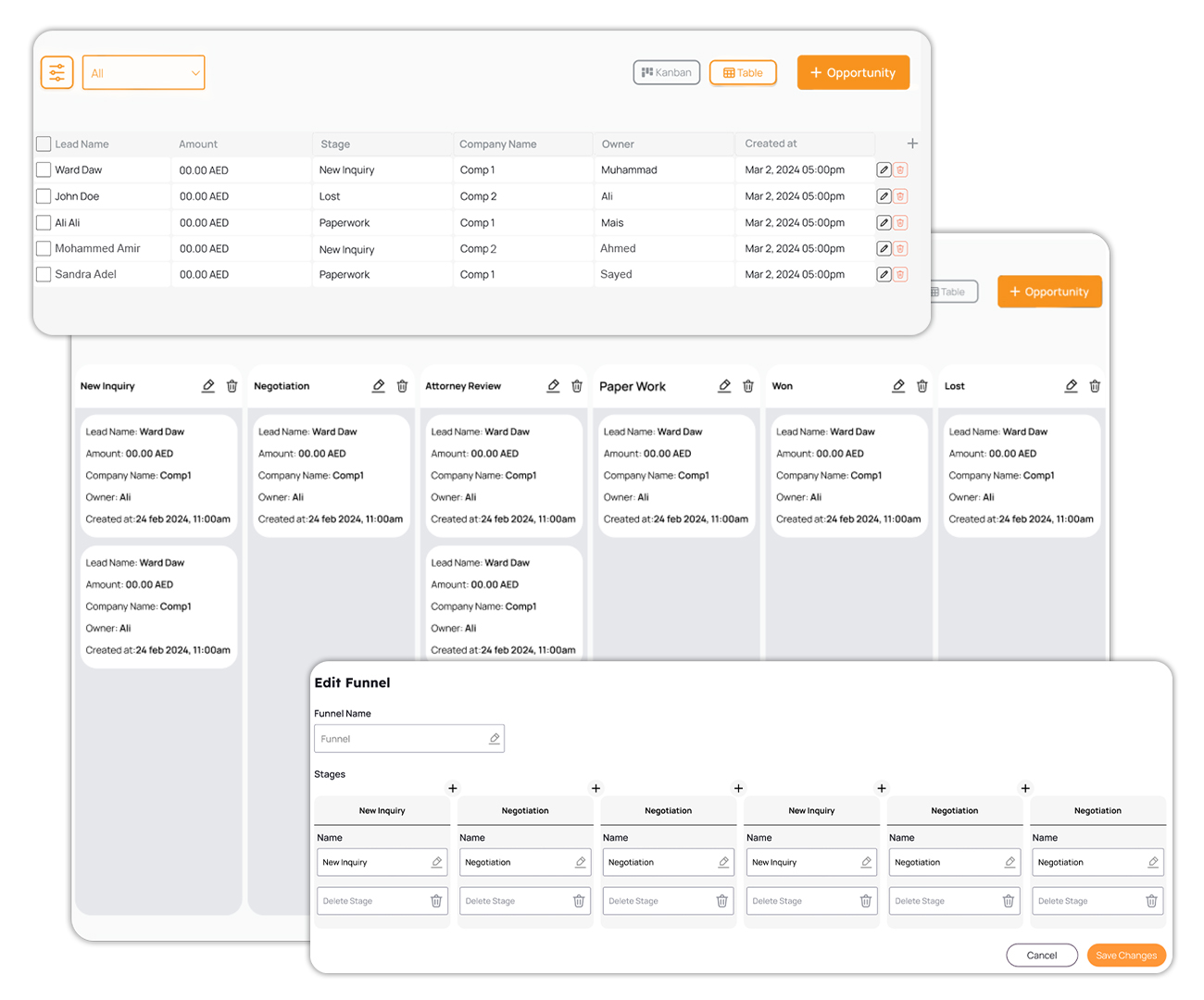This screenshot has width=1204, height=1000.
Task: Select all leads header checkbox
Action: click(44, 144)
